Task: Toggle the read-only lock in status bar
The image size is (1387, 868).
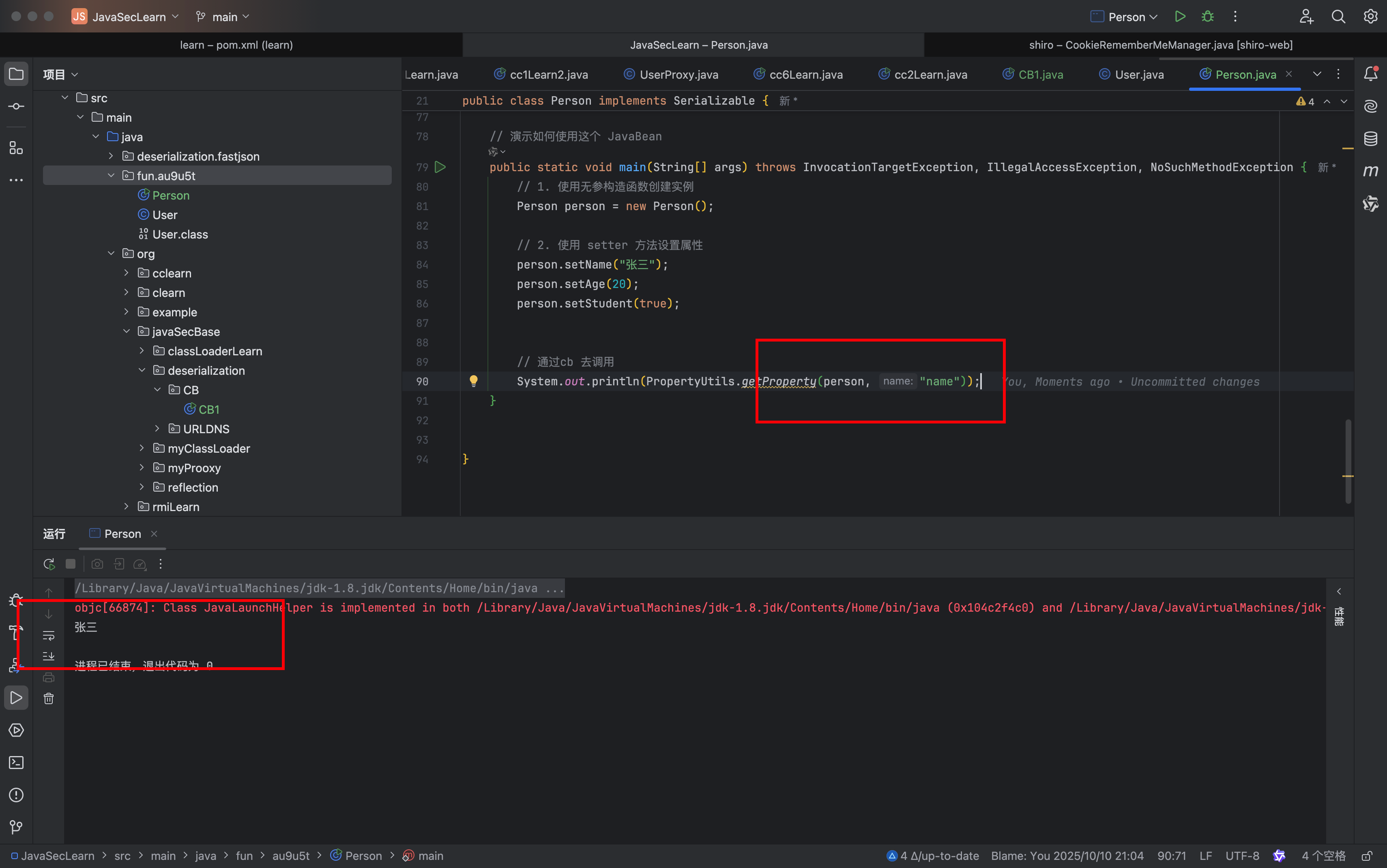Action: click(1368, 856)
